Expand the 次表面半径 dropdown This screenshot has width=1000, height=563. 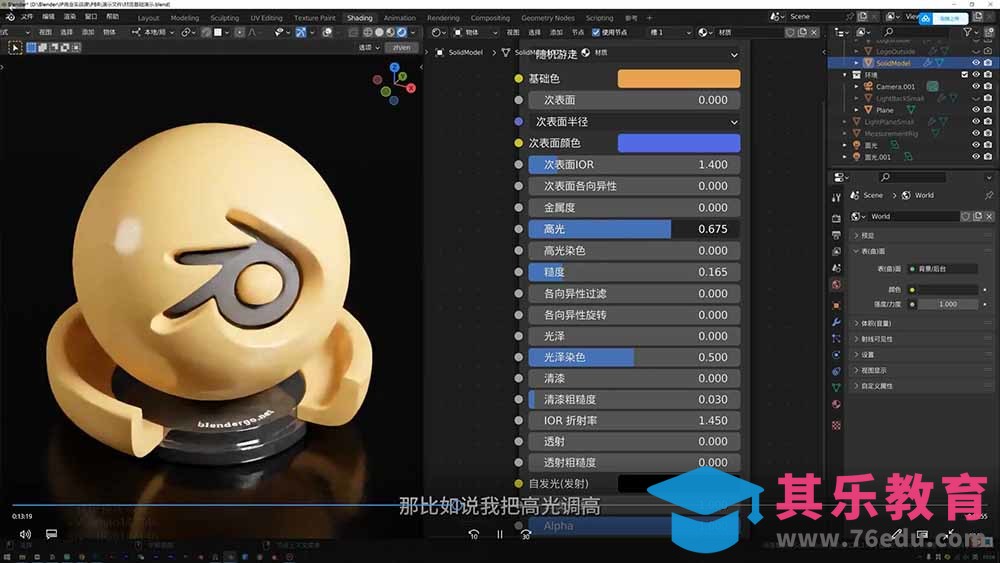[635, 121]
